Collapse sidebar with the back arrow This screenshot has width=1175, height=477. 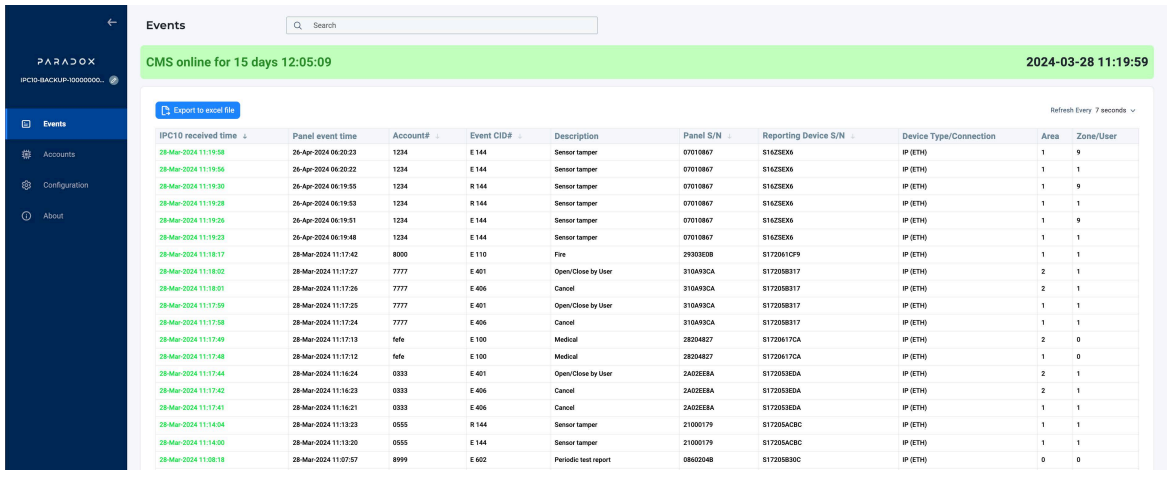coord(112,22)
